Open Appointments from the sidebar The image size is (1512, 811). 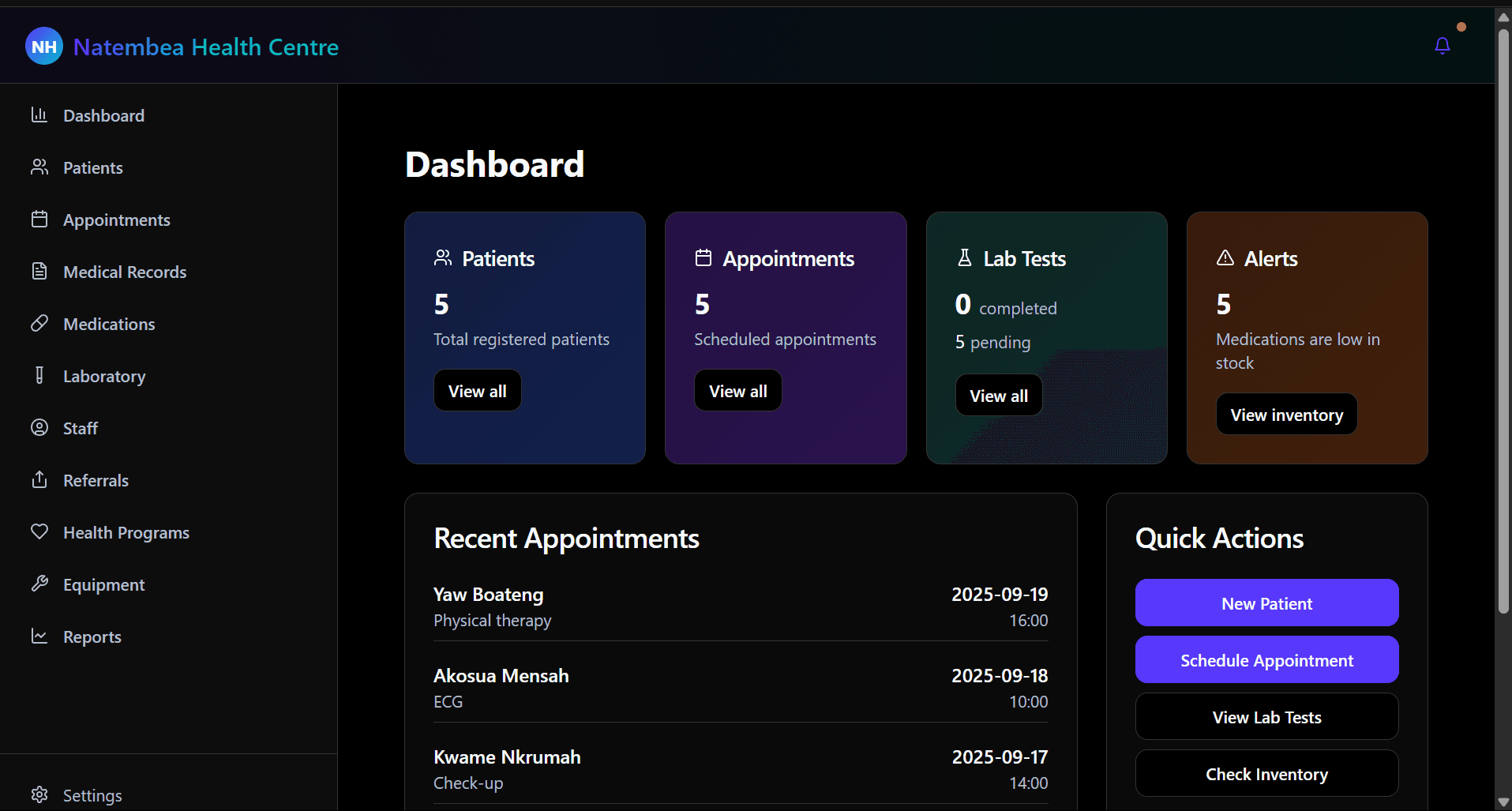(168, 220)
